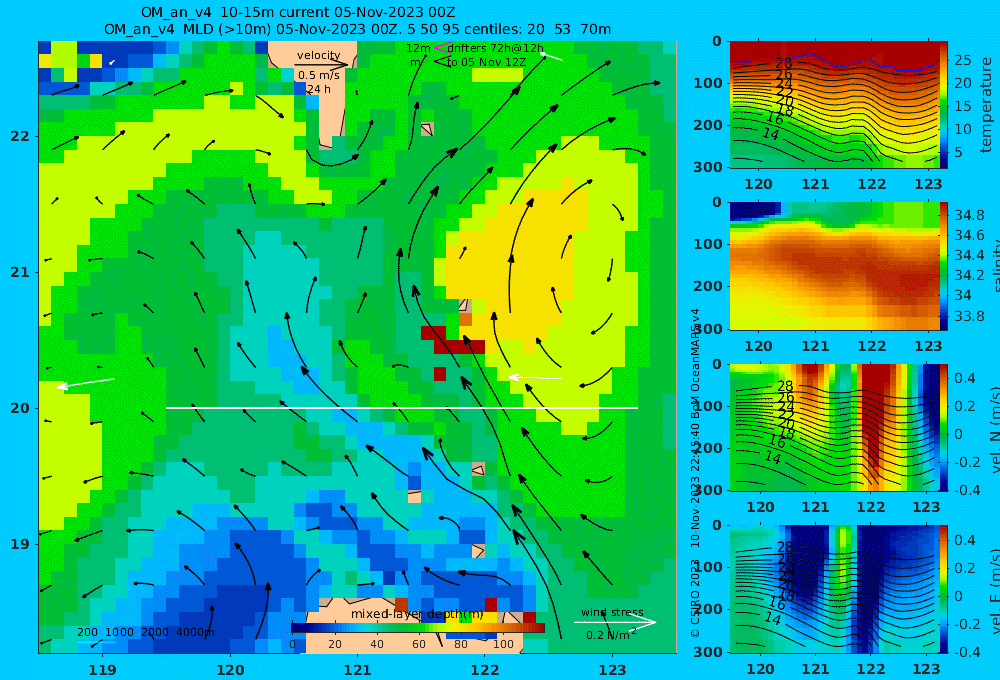
Task: Click the "40" tick on the mixed-layer depth colorbar
Action: coord(377,644)
